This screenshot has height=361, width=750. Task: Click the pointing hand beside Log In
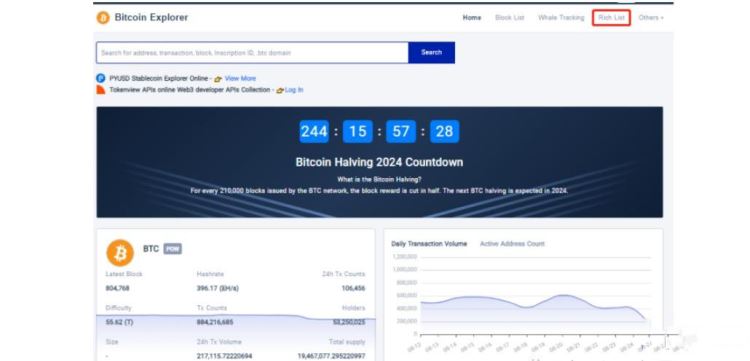click(280, 90)
